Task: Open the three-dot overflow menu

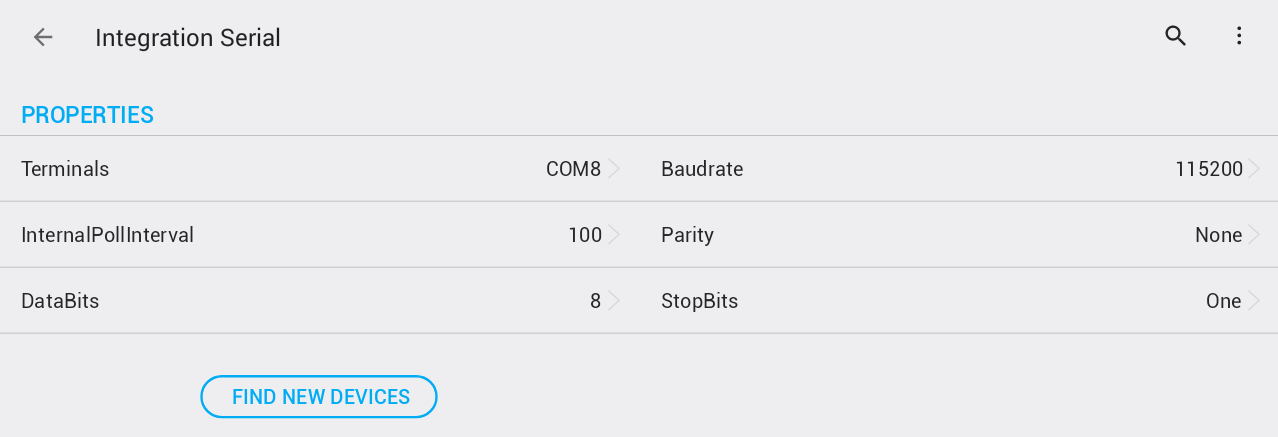Action: (1239, 37)
